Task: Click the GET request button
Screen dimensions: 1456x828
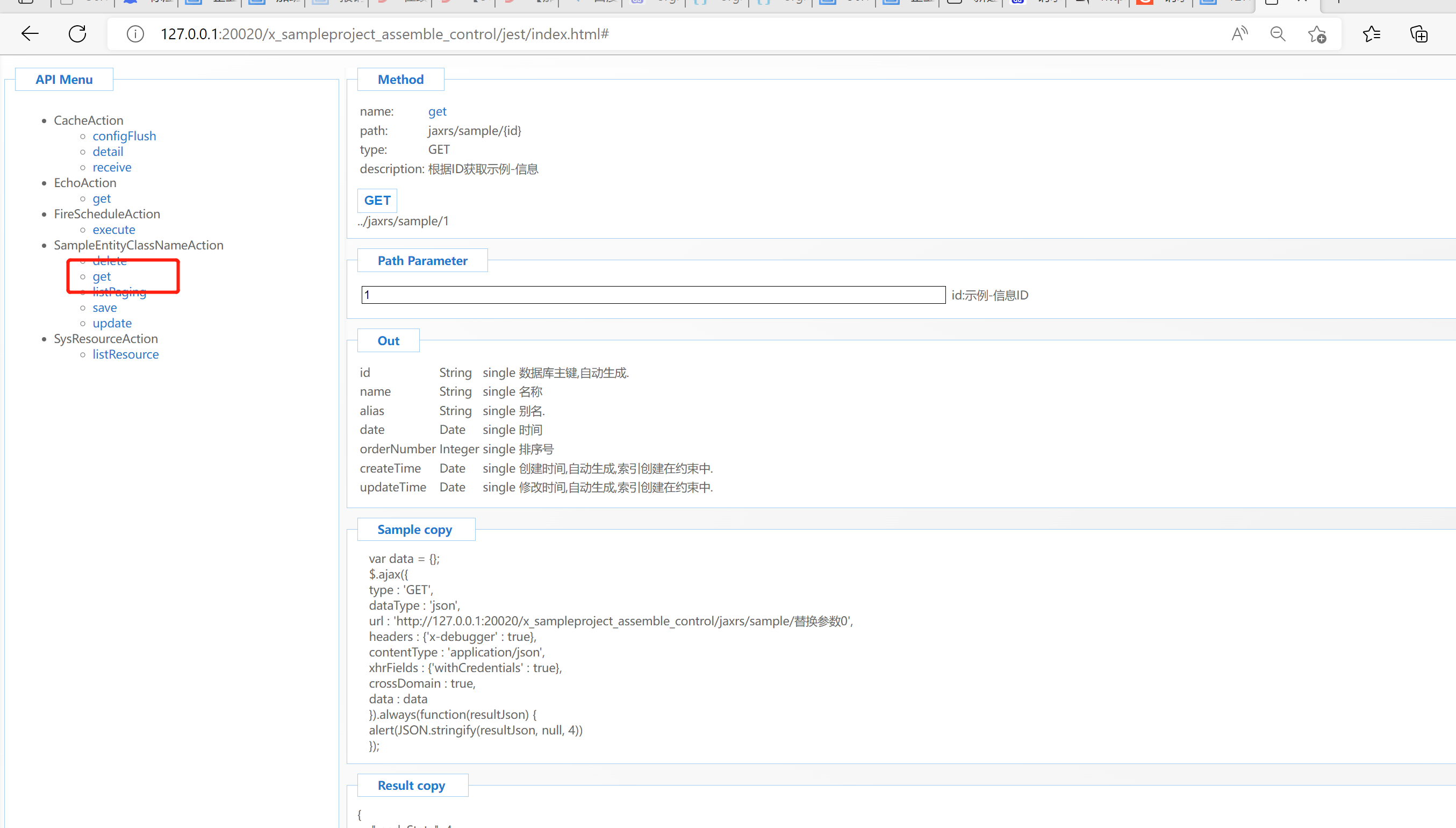Action: click(377, 200)
